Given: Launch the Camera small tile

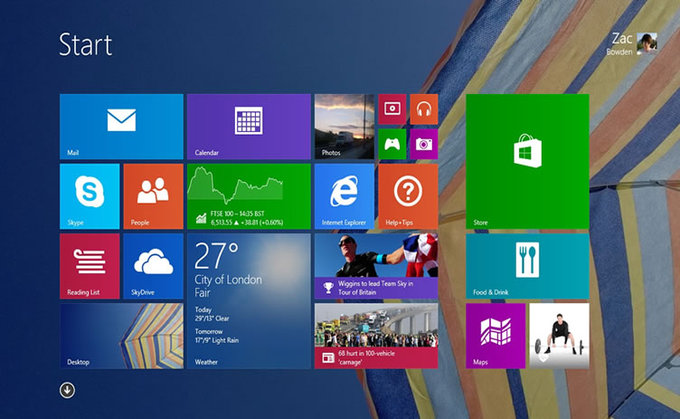Looking at the screenshot, I should [x=424, y=144].
